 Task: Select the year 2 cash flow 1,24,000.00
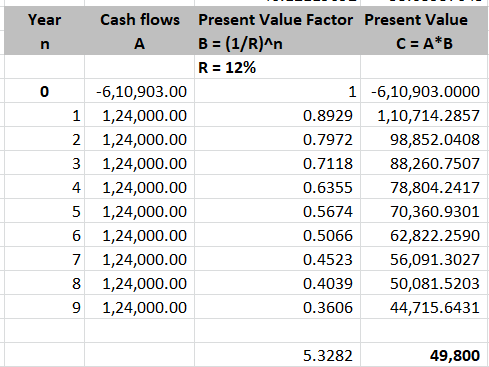(x=140, y=139)
